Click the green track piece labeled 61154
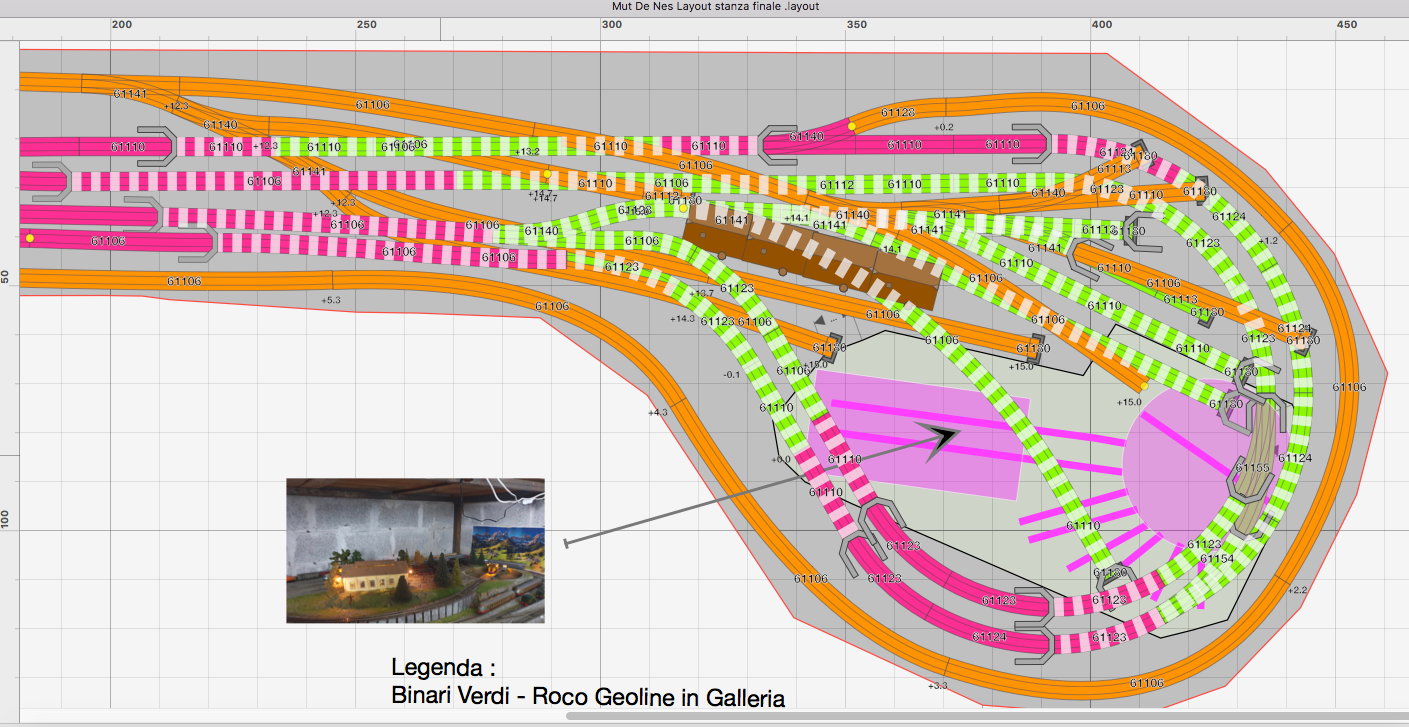 click(x=1216, y=559)
